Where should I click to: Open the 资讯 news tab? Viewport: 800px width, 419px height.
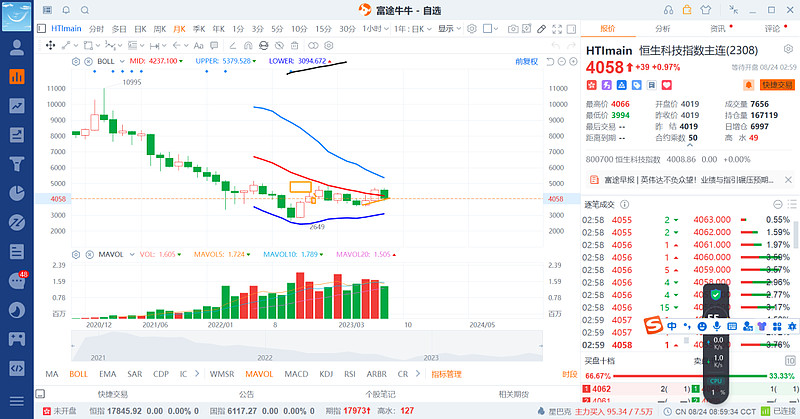pos(718,29)
